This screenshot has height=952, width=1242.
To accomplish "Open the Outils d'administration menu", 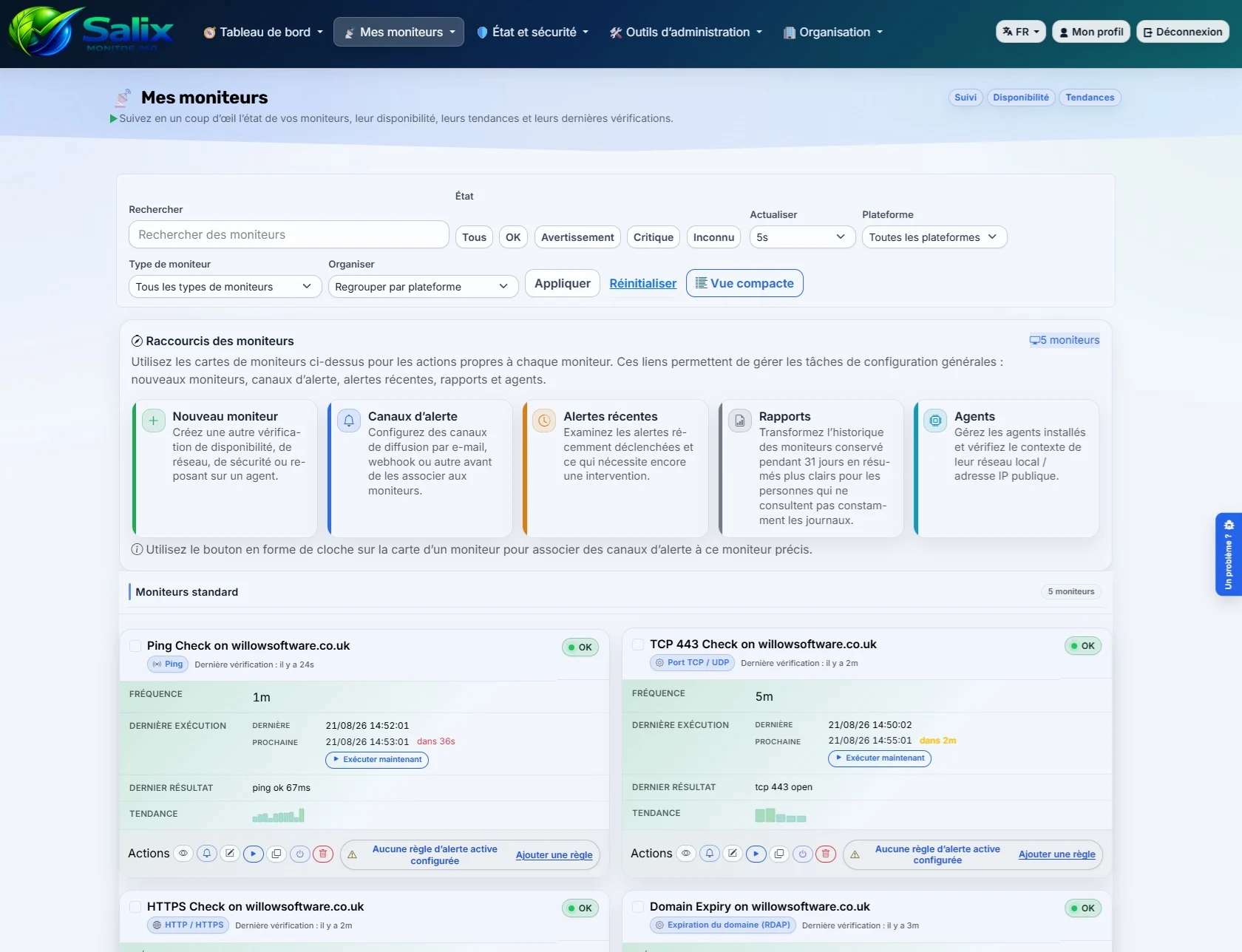I will (685, 32).
